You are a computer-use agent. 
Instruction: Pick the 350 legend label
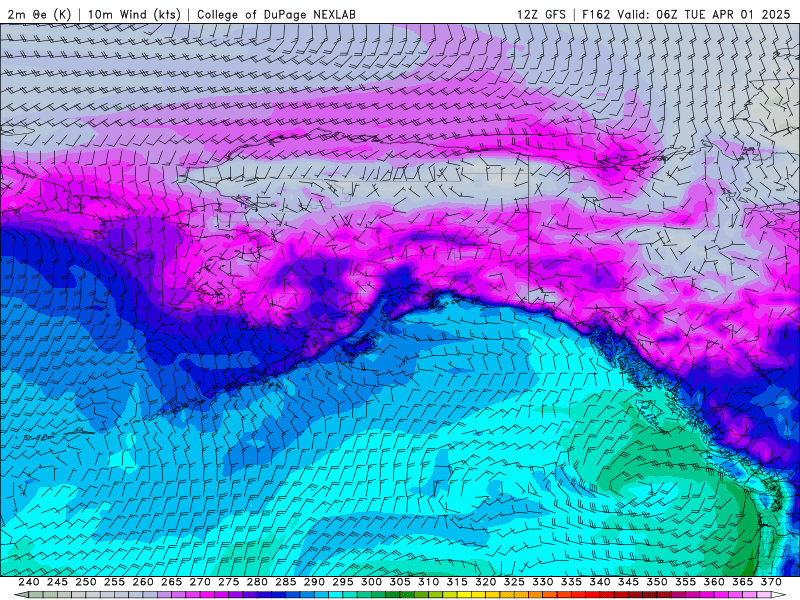(657, 582)
